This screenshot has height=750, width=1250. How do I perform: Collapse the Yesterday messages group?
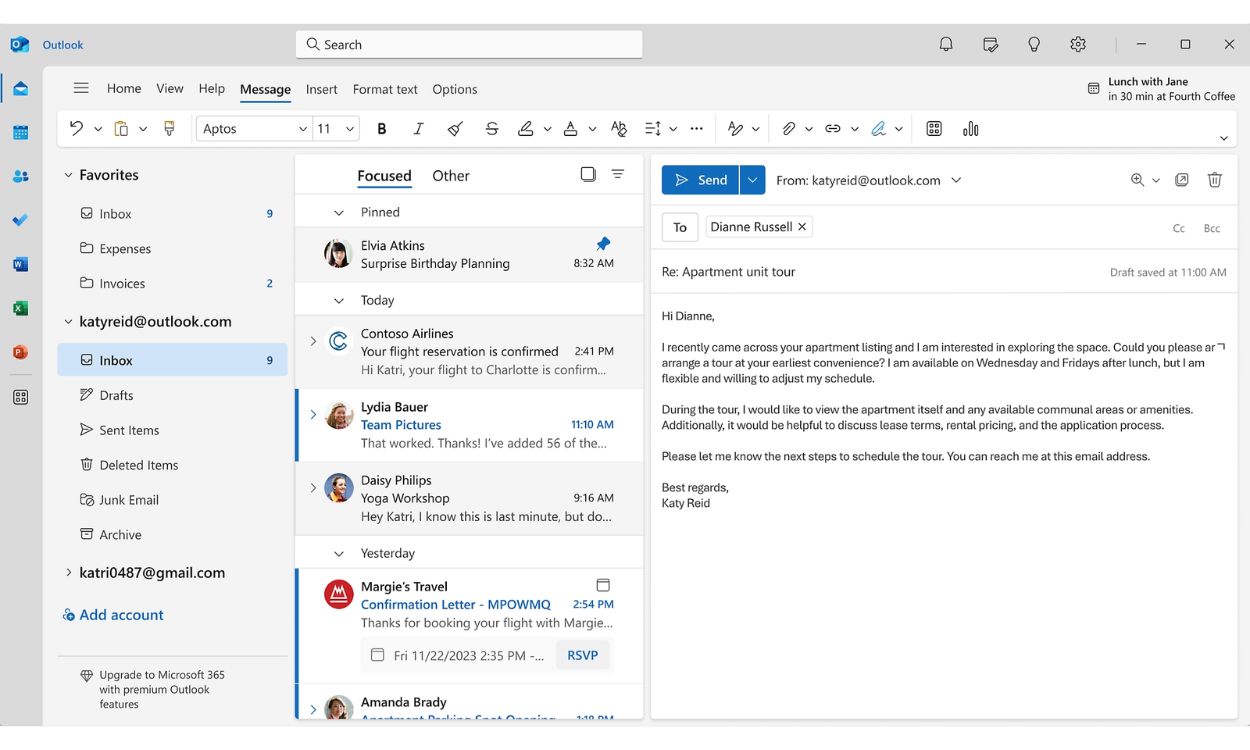pos(338,554)
